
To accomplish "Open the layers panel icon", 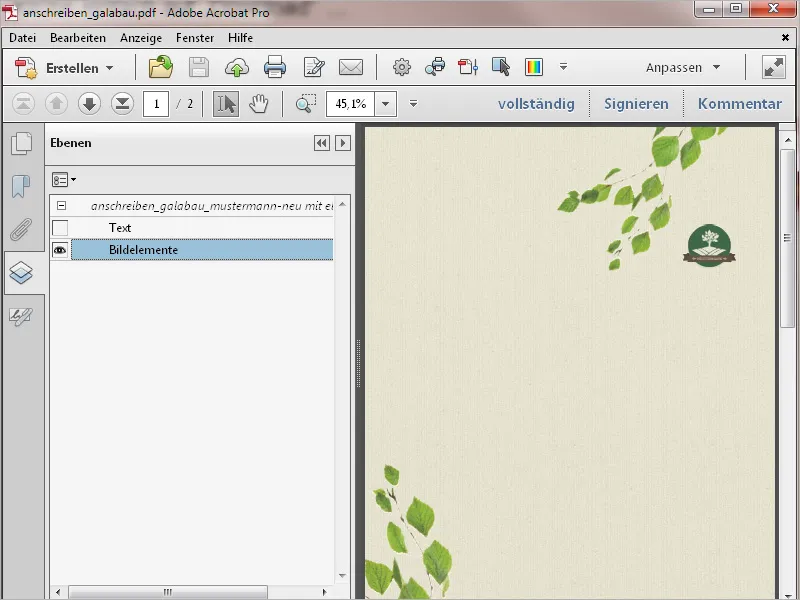I will (x=21, y=273).
